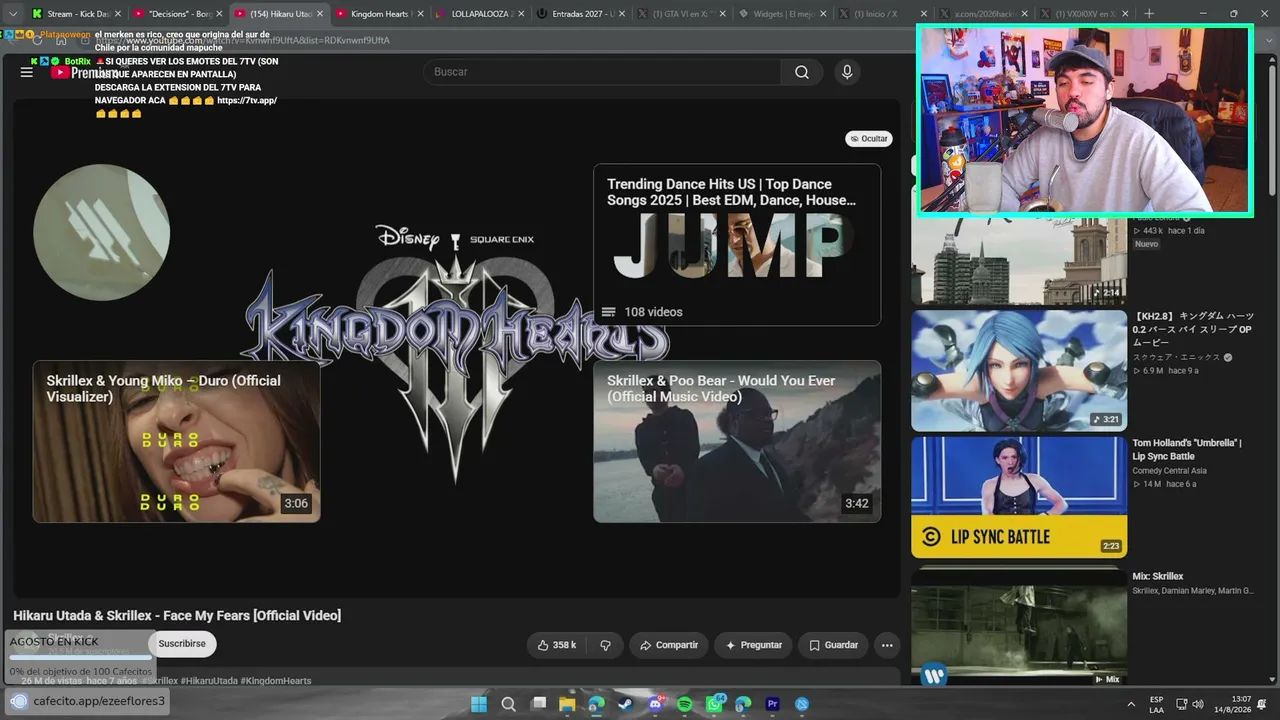Close the Kingdom Hearts tab
The height and width of the screenshot is (720, 1280).
420,14
